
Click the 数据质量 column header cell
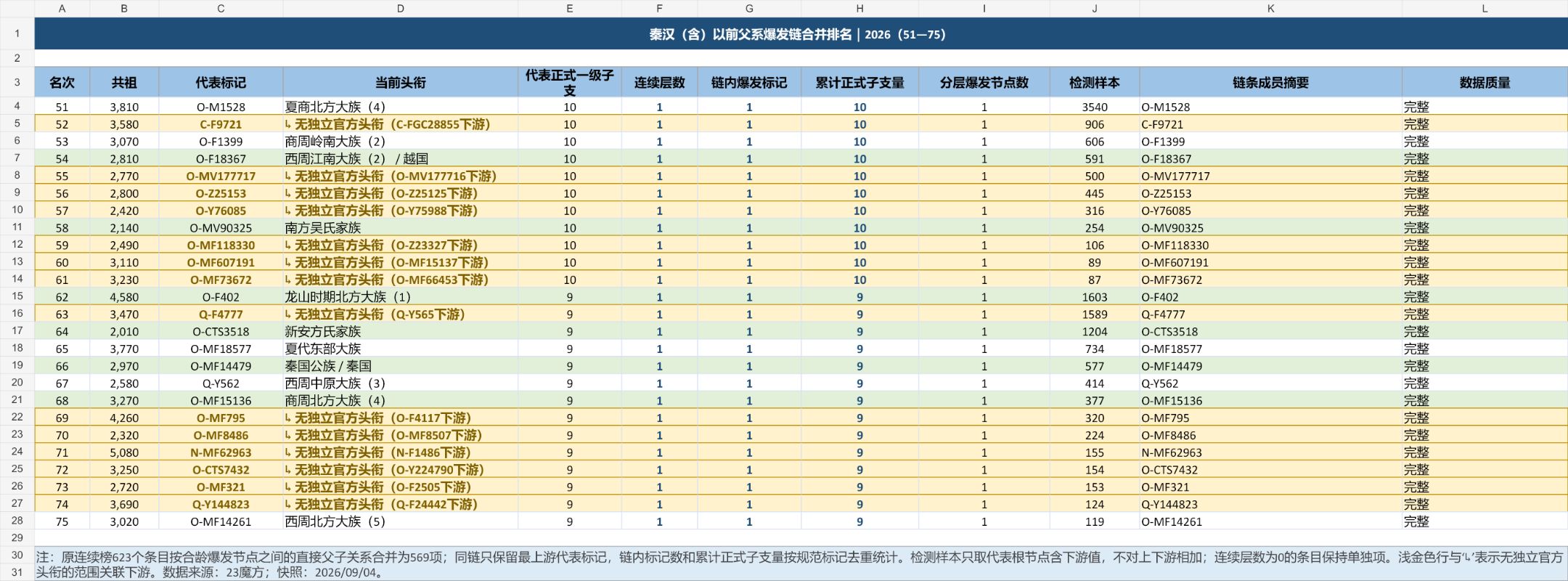1485,82
